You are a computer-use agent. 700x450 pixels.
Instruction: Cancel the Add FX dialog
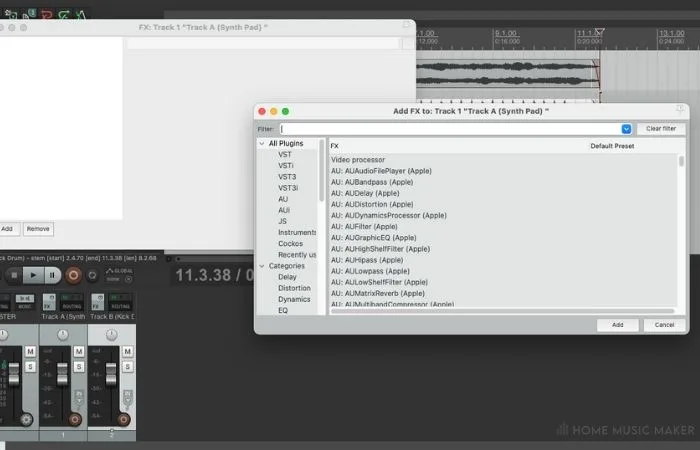[664, 325]
